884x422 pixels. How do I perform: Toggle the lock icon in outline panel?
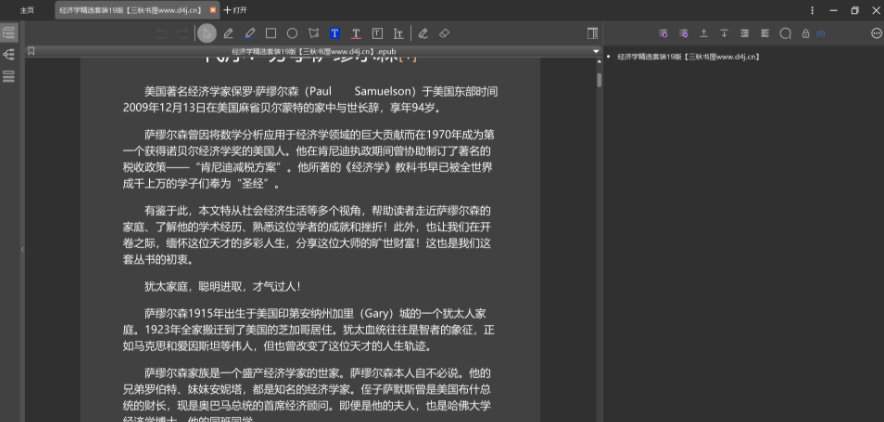click(x=806, y=34)
